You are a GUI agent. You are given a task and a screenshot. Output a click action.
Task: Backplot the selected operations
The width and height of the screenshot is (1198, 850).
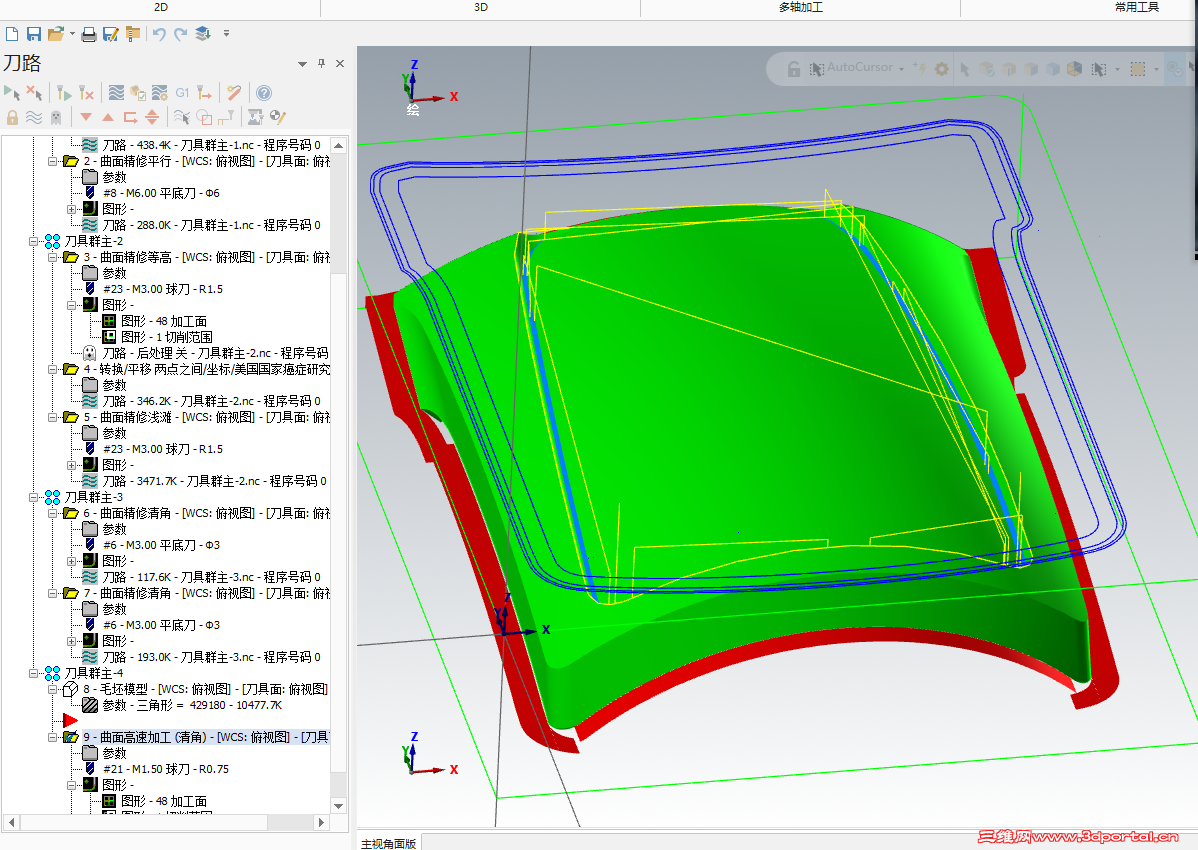116,93
